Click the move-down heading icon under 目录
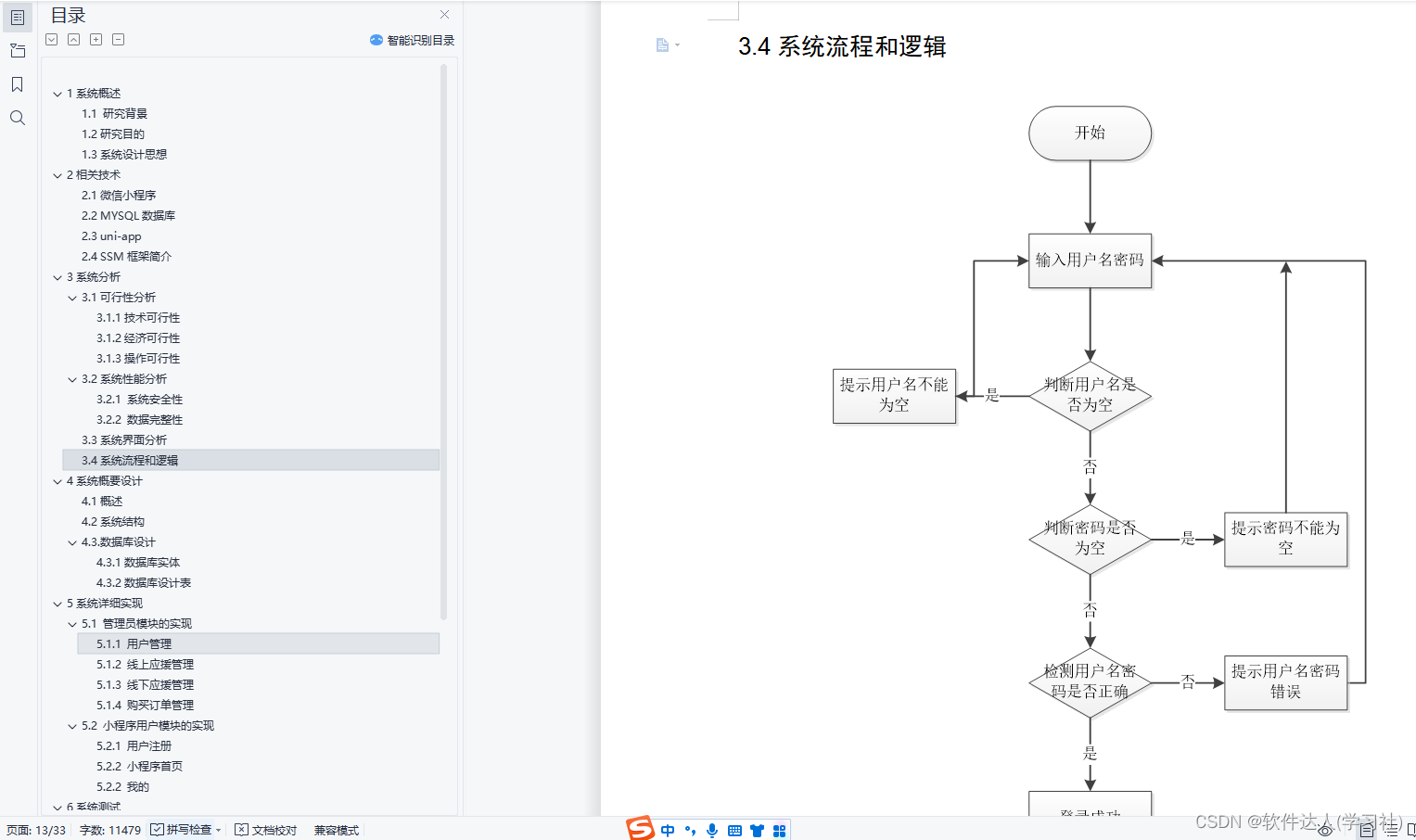This screenshot has height=840, width=1416. click(x=52, y=39)
